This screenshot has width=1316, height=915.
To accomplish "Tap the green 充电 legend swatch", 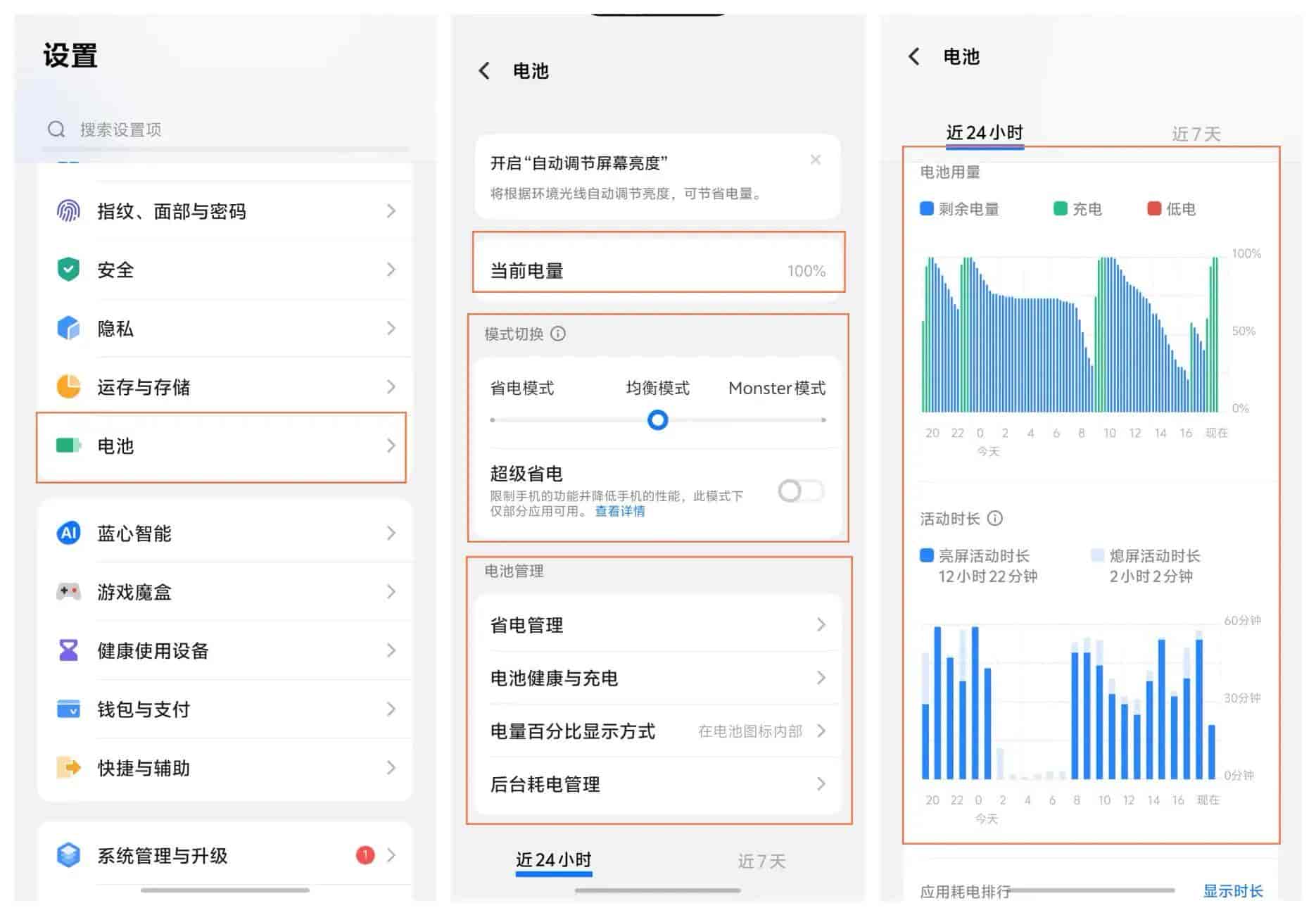I will tap(1061, 208).
